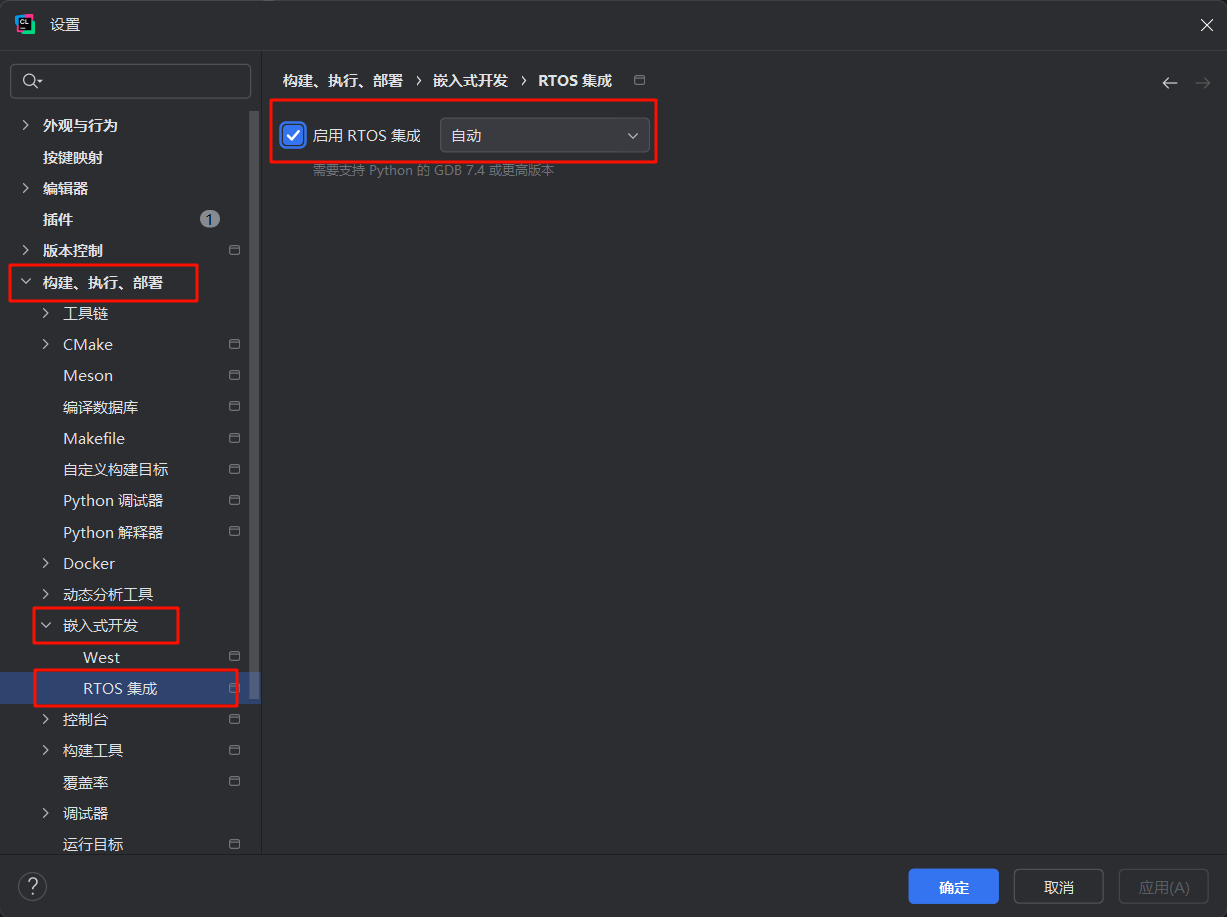Select West under embedded development
The width and height of the screenshot is (1227, 917).
[101, 657]
